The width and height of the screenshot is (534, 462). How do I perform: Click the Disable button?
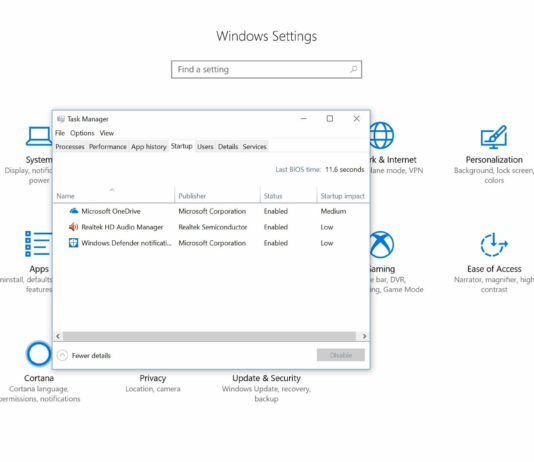[x=341, y=355]
